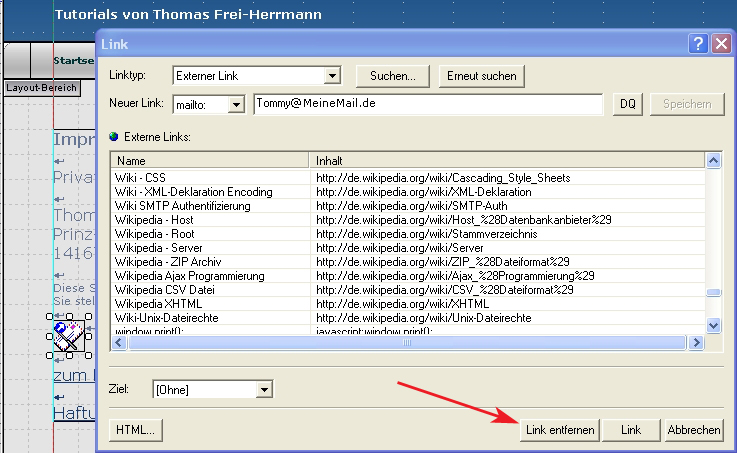Open the Linktyp dropdown
737x453 pixels.
pos(333,76)
